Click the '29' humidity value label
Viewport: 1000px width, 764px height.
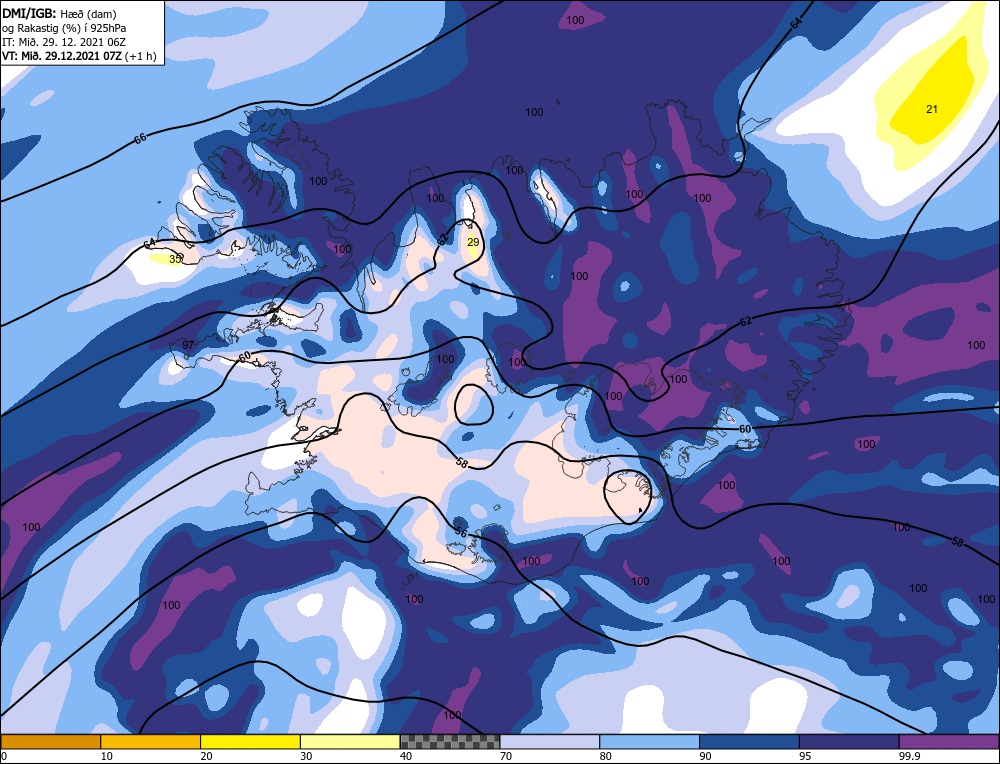tap(473, 242)
